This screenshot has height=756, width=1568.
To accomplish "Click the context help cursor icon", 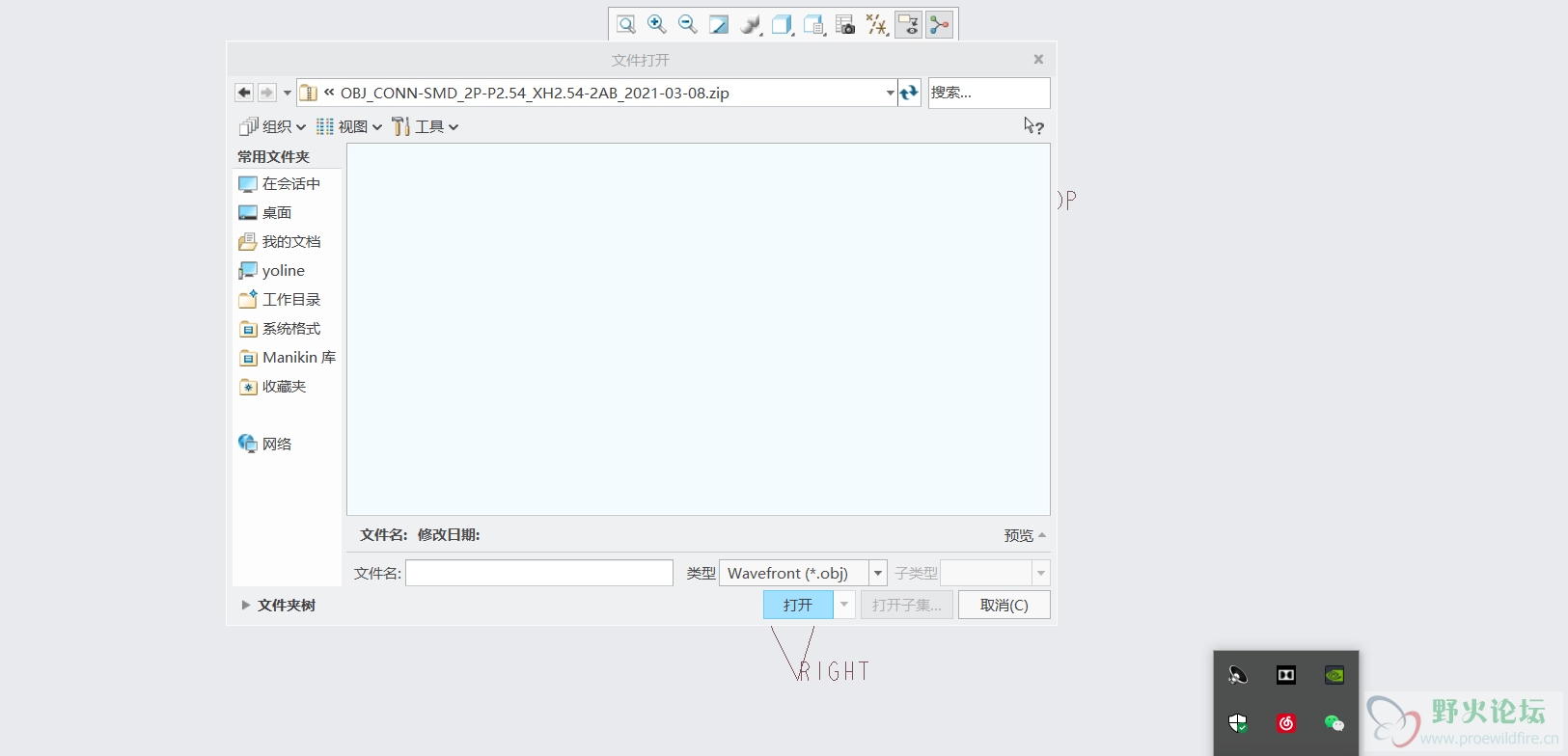I will (1033, 126).
